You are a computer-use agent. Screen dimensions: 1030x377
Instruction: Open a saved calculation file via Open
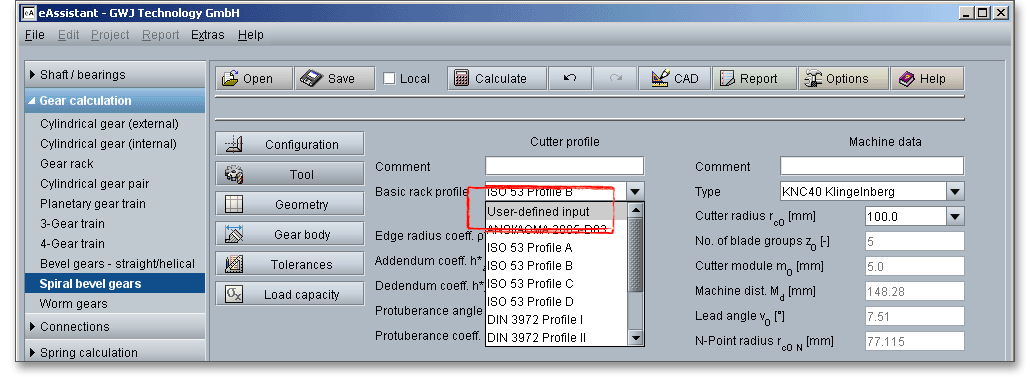click(254, 79)
